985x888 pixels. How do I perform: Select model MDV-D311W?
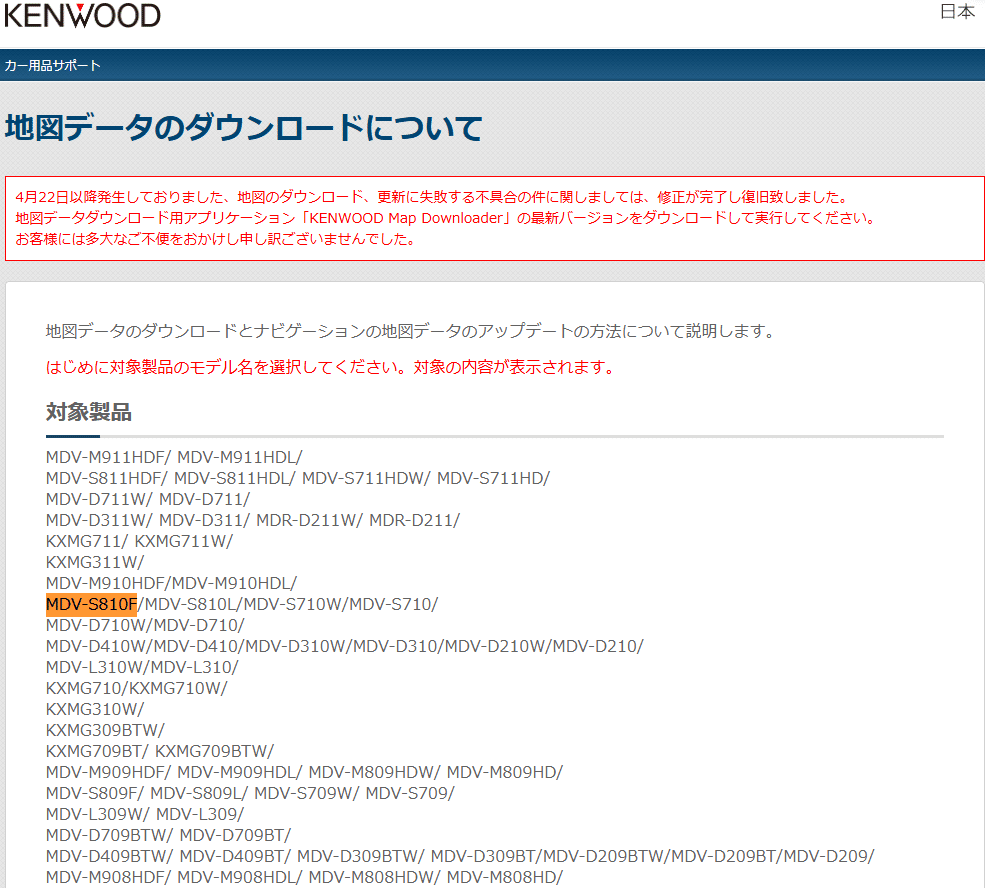click(x=96, y=520)
